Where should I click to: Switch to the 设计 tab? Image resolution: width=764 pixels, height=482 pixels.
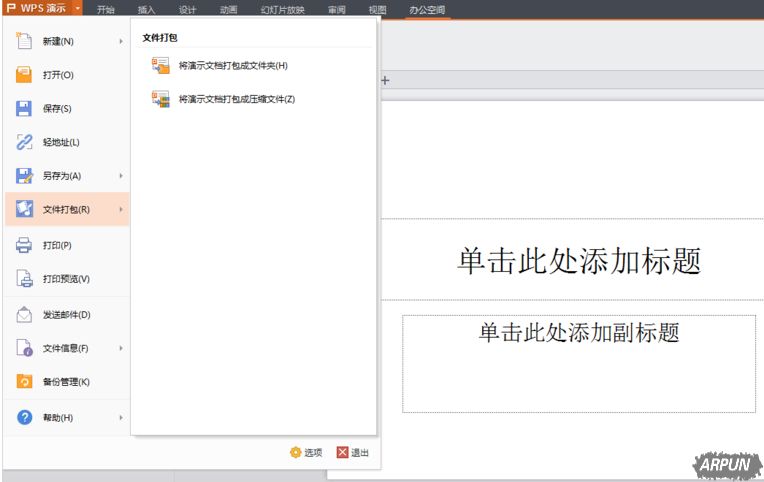pyautogui.click(x=187, y=10)
